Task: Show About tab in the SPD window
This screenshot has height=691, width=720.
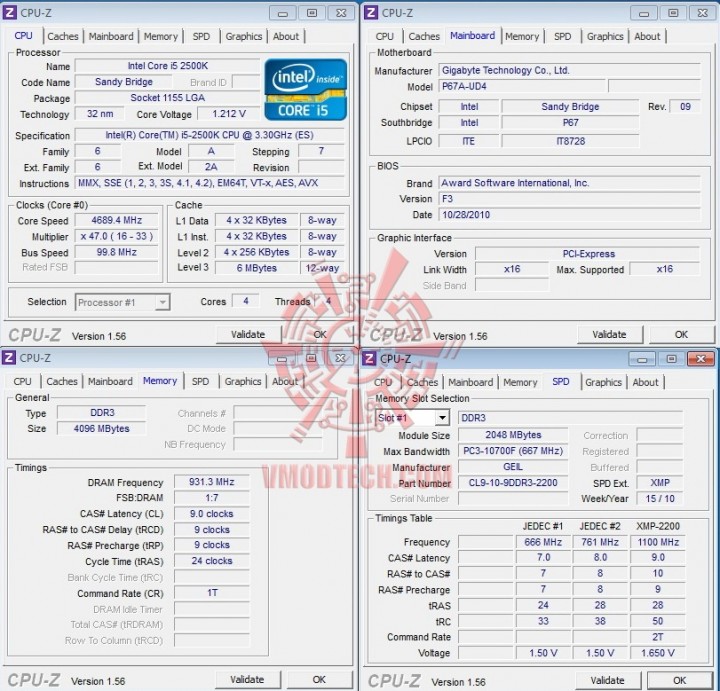Action: 645,382
